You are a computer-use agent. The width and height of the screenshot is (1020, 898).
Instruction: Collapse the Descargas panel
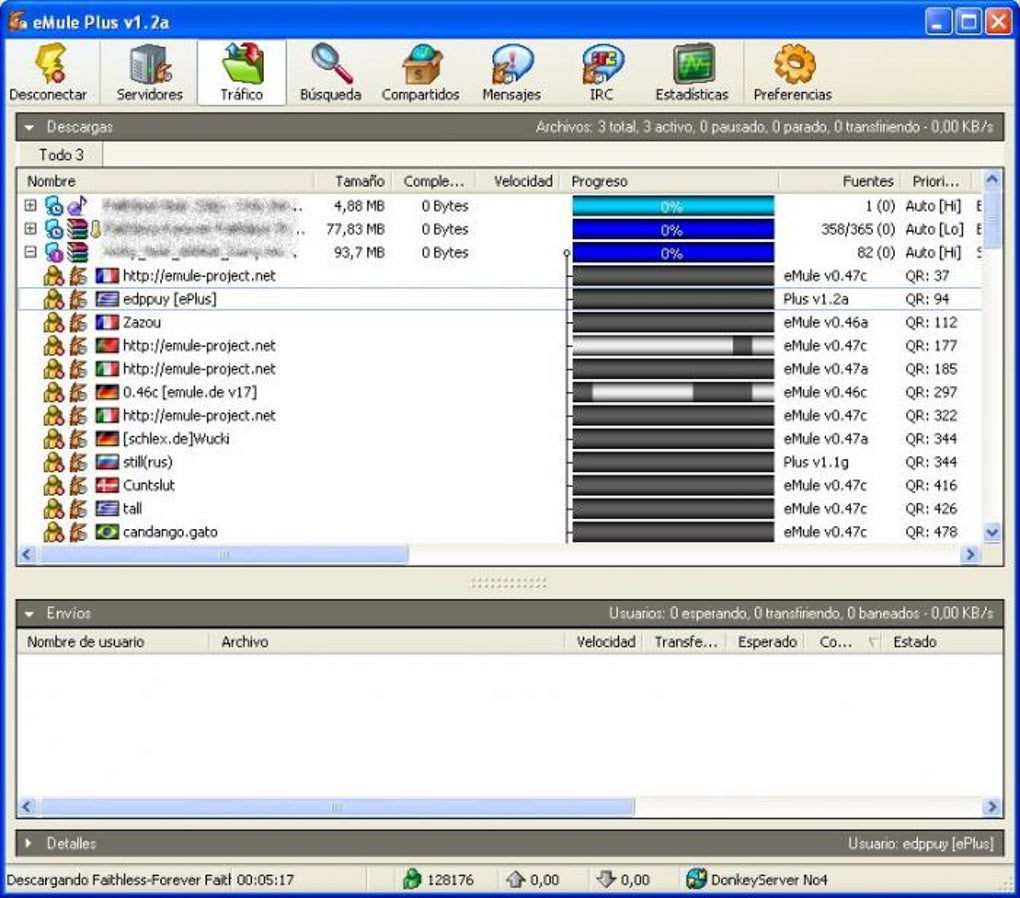pyautogui.click(x=29, y=128)
